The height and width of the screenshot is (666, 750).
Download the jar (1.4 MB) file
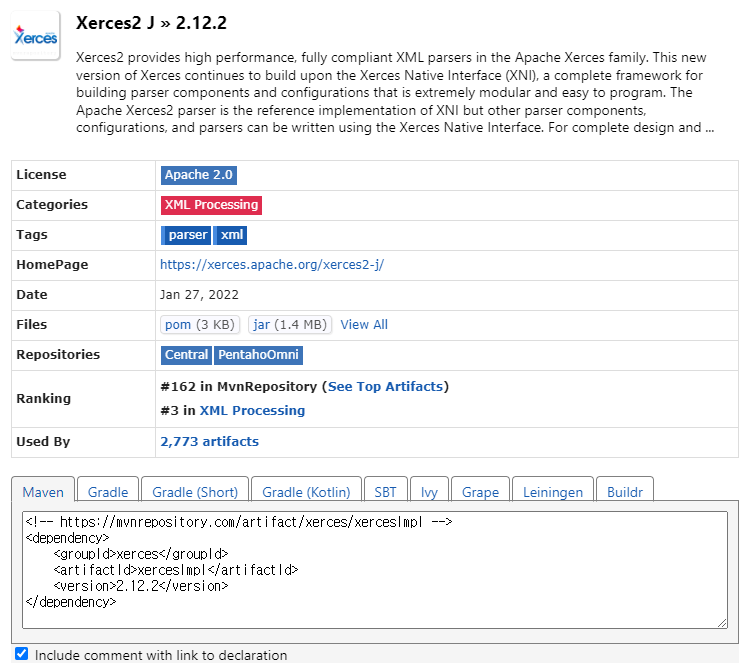click(290, 324)
